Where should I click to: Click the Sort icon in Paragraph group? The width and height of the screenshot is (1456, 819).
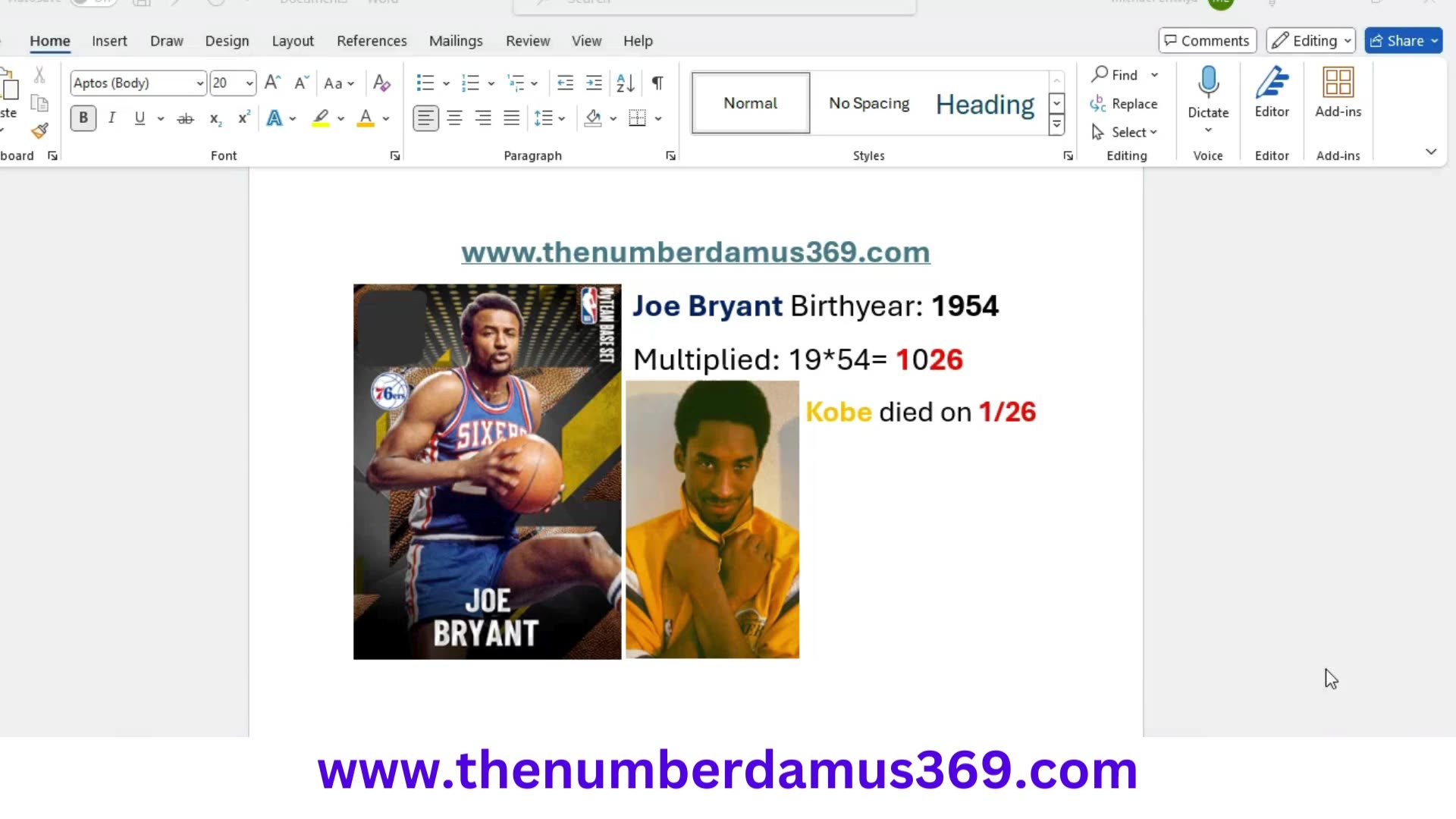click(x=625, y=83)
